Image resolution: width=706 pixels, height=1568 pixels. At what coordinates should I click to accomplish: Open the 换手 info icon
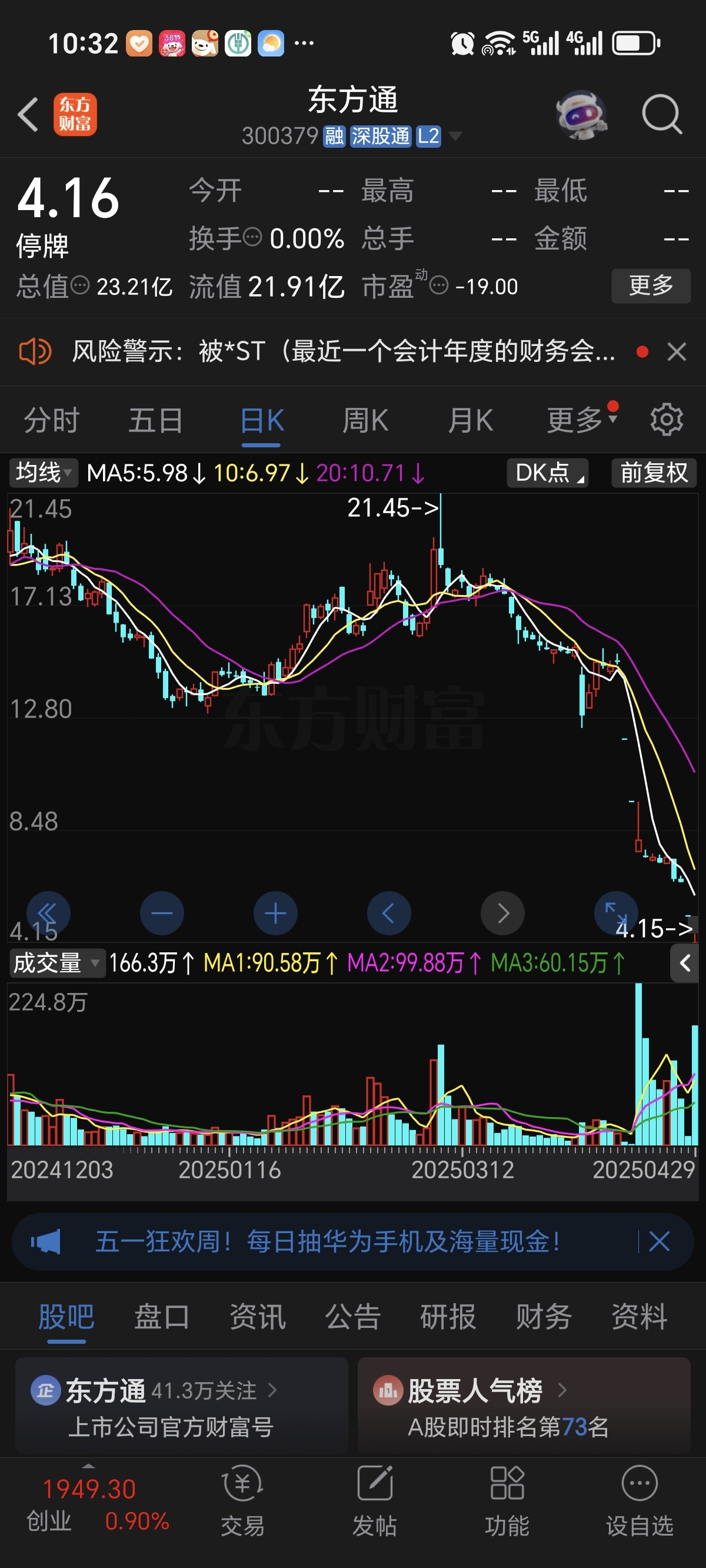click(x=252, y=237)
